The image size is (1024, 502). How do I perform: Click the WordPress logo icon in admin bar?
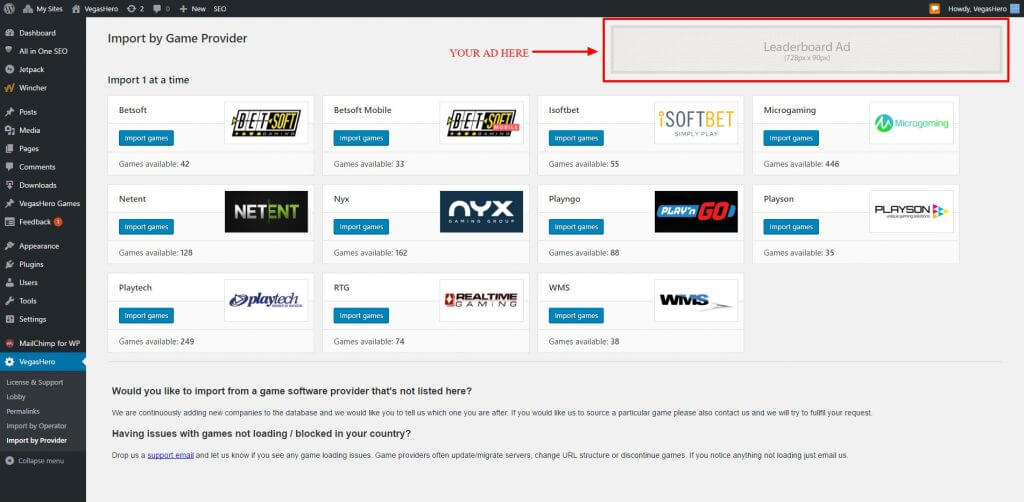point(9,9)
